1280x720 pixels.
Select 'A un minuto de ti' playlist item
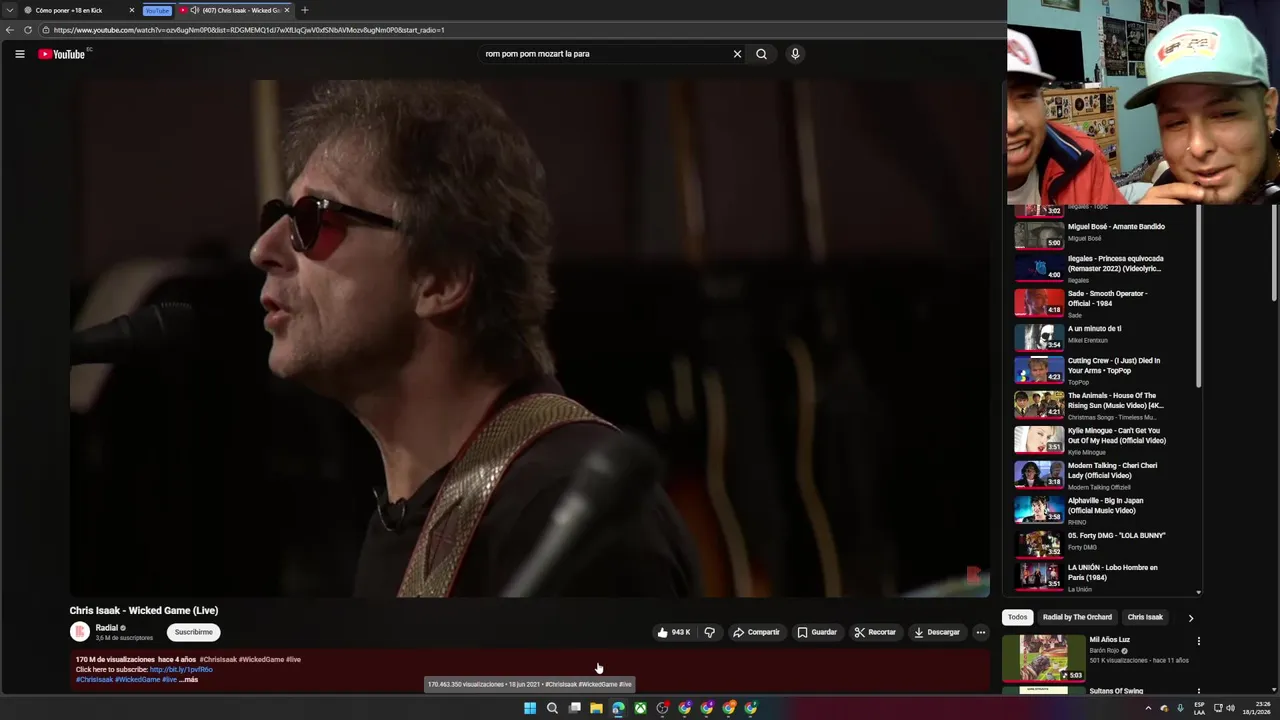pos(1105,337)
